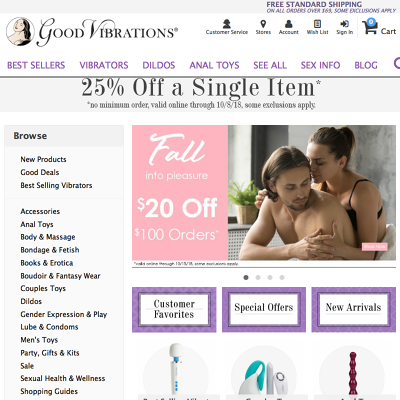Click the Good Vibrations logo

pyautogui.click(x=92, y=32)
